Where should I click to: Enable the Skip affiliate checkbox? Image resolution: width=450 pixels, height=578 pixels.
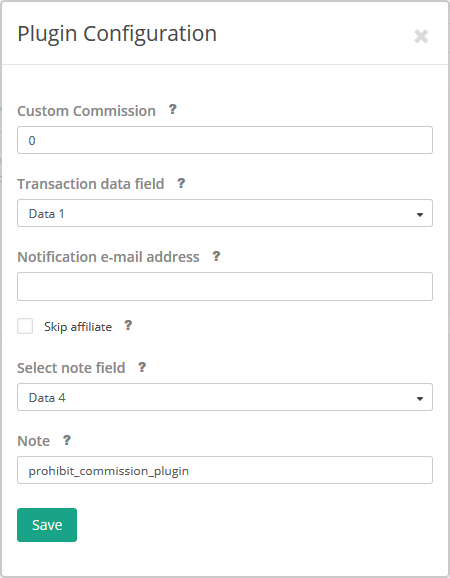[x=25, y=326]
